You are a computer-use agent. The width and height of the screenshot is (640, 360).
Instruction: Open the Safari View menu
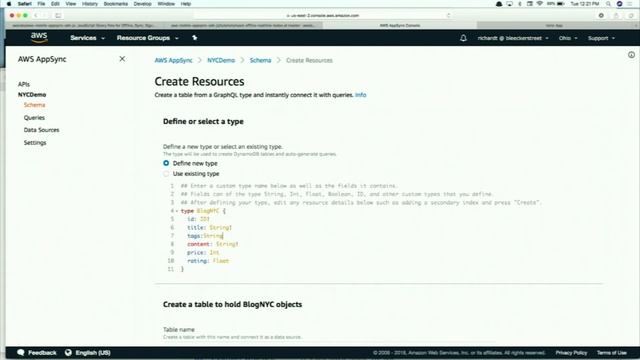(71, 4)
